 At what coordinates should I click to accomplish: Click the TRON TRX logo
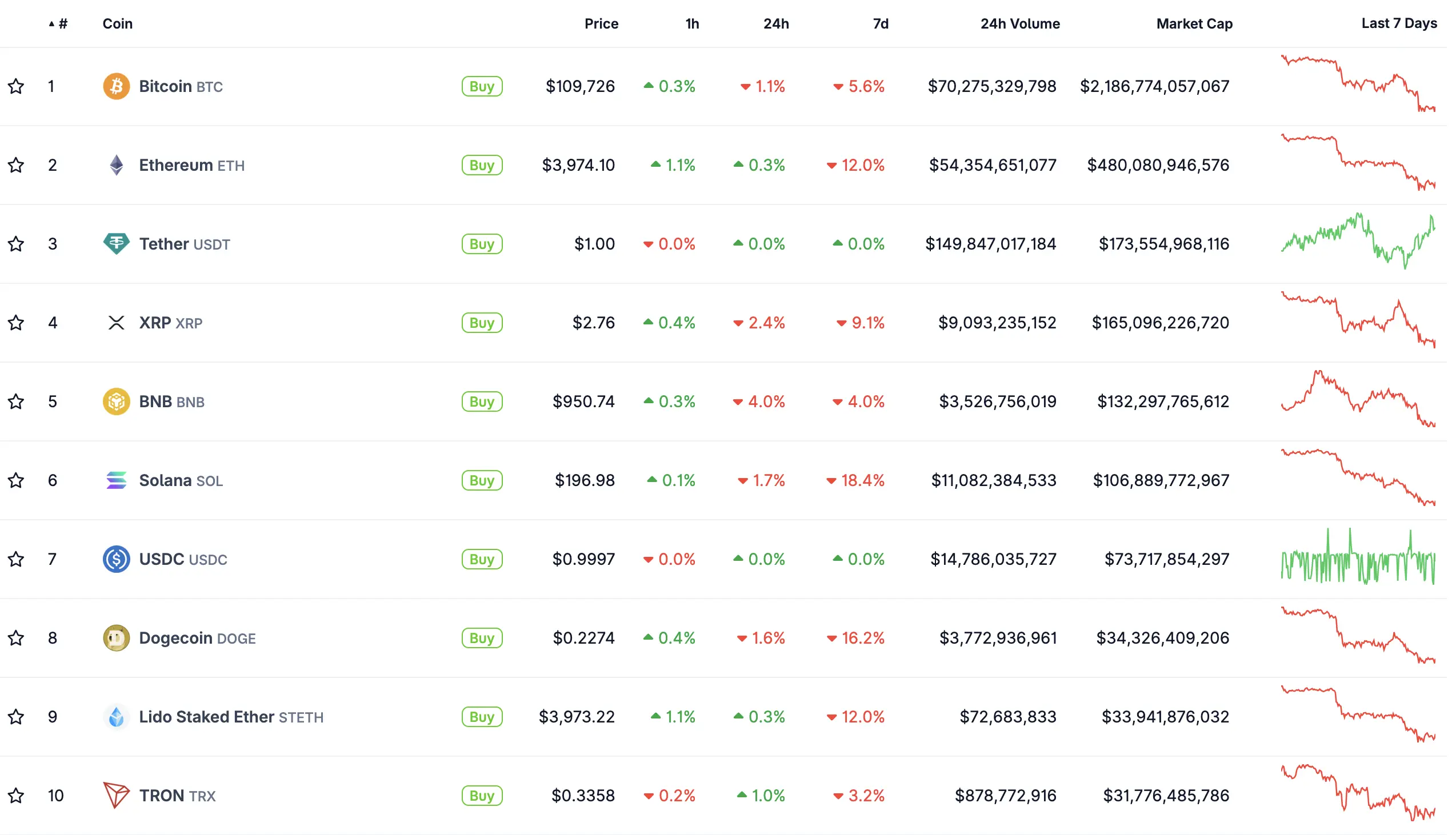click(117, 796)
